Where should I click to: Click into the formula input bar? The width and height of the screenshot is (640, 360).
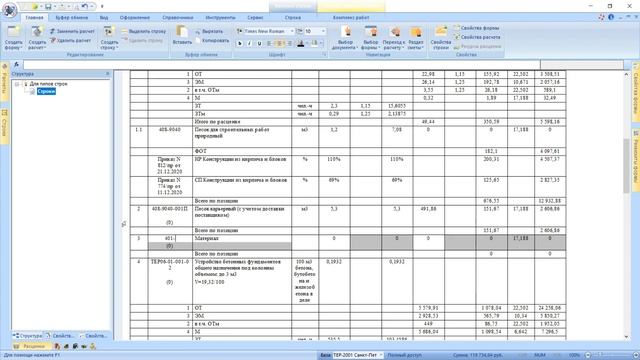[x=282, y=65]
